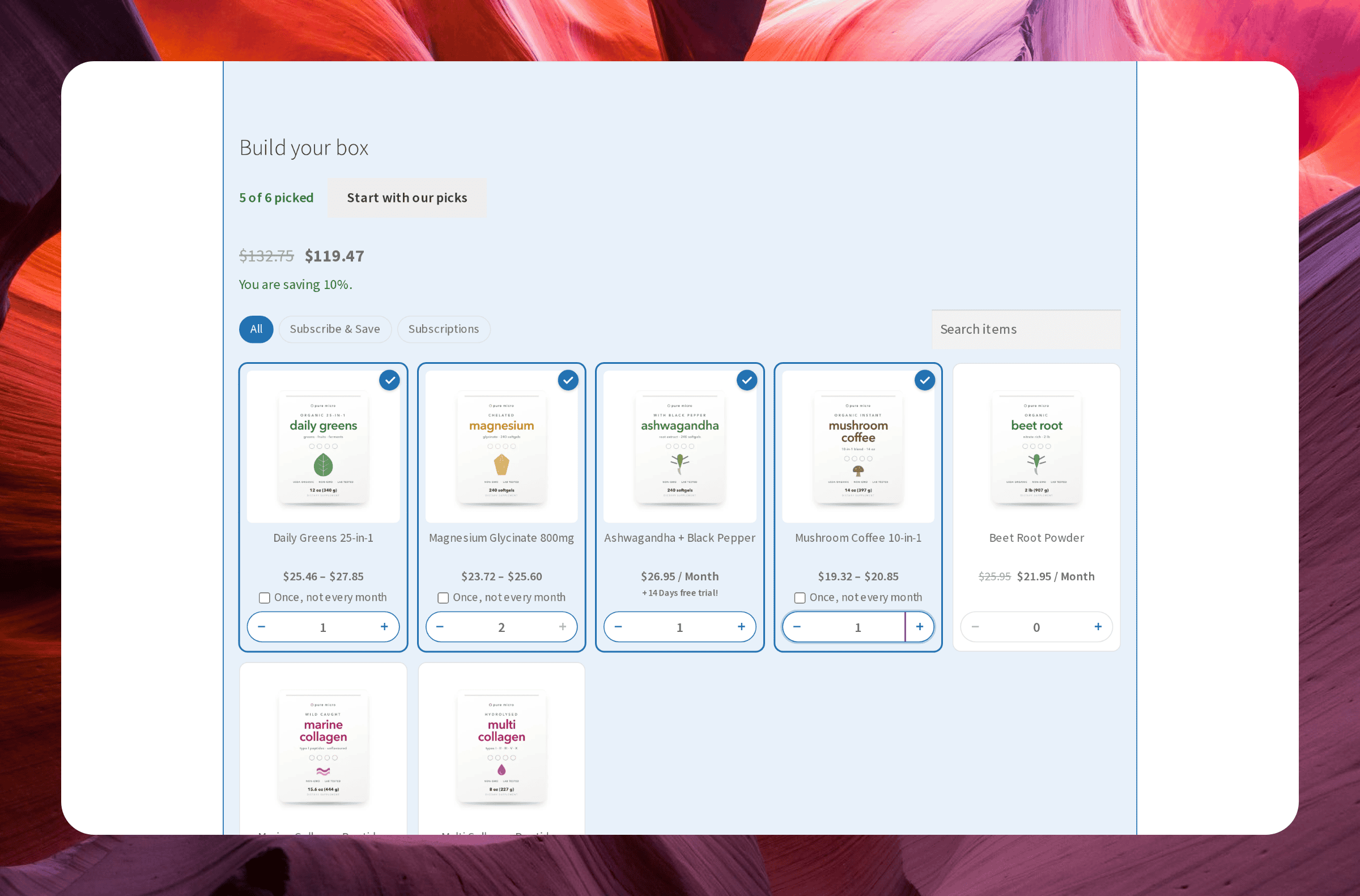Screen dimensions: 1360x896
Task: Focus the Search items field
Action: coord(1026,329)
